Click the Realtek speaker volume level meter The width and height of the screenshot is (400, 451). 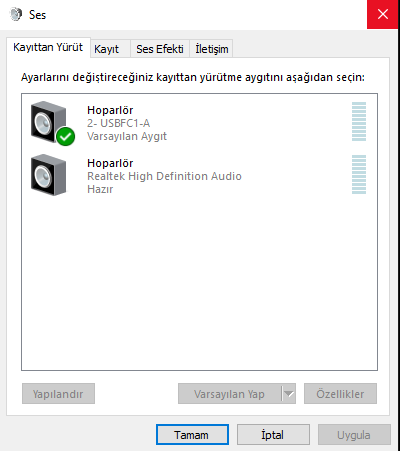point(359,174)
